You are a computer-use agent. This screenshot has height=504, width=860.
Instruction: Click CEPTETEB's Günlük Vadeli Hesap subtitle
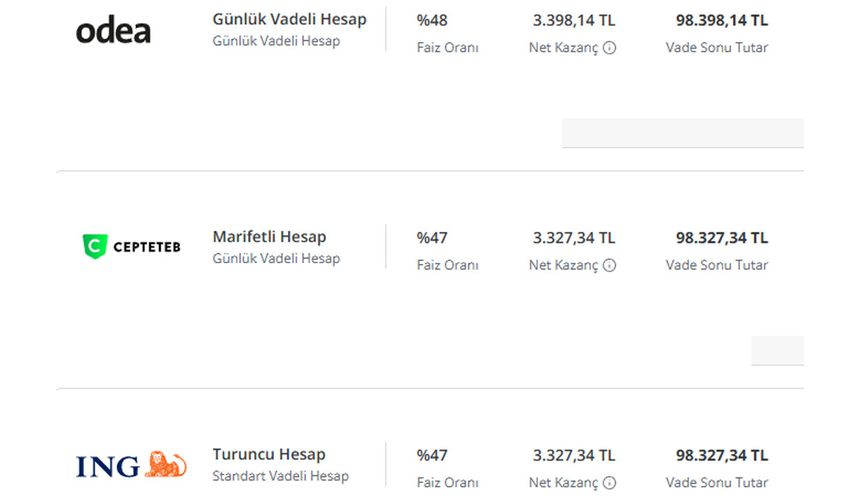276,258
